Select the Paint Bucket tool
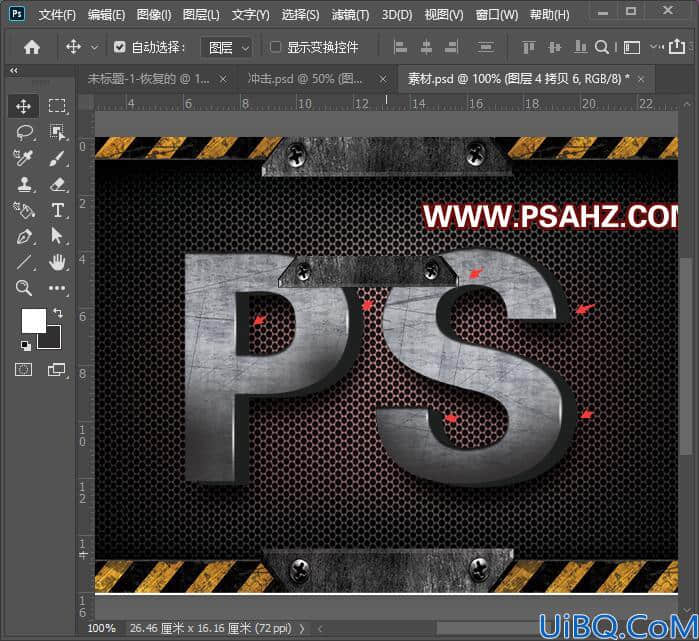This screenshot has width=699, height=641. [23, 210]
